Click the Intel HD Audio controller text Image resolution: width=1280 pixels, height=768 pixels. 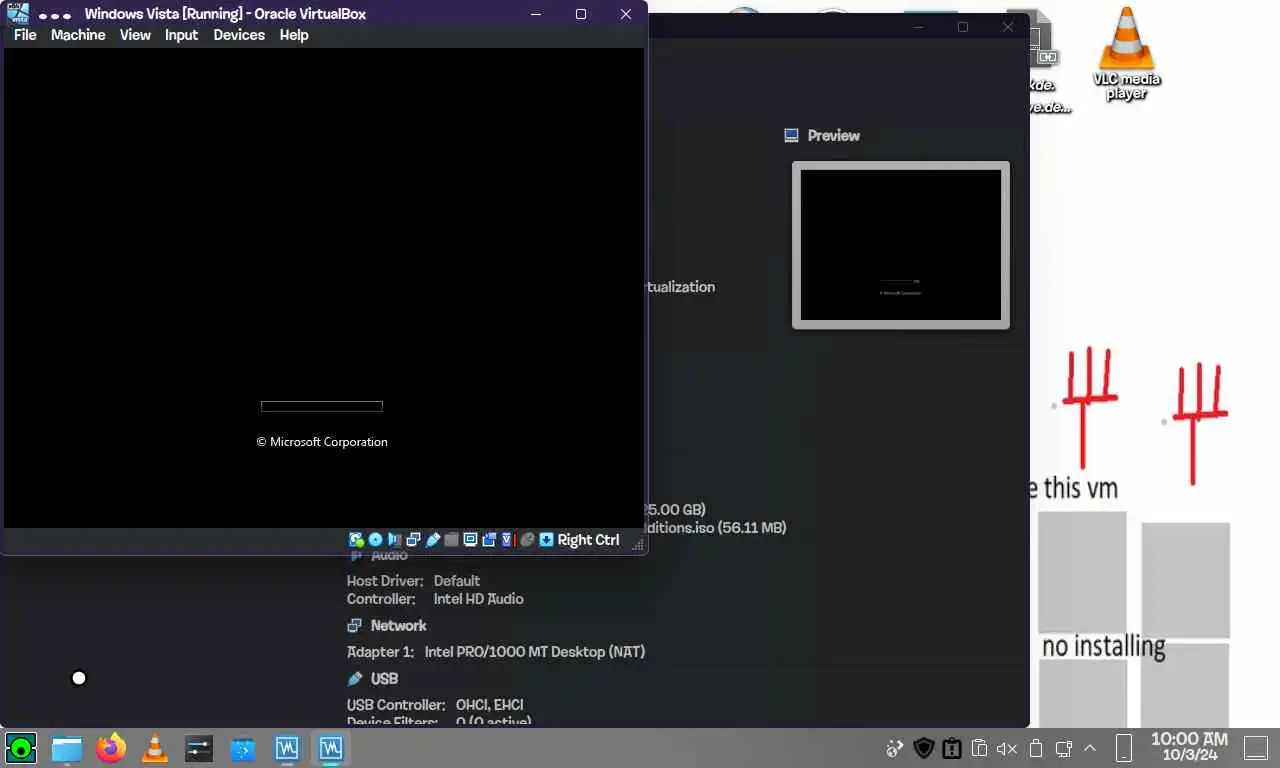[478, 599]
